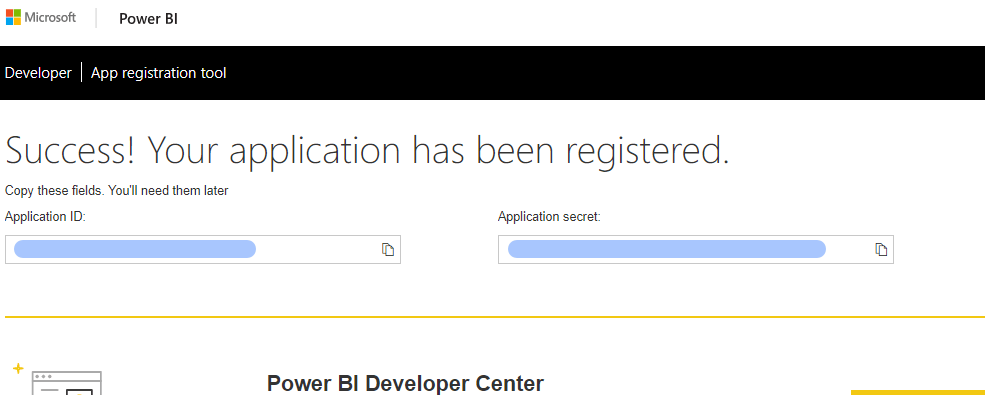Click the Microsoft logo
Screen dimensions: 985x395
coord(41,17)
